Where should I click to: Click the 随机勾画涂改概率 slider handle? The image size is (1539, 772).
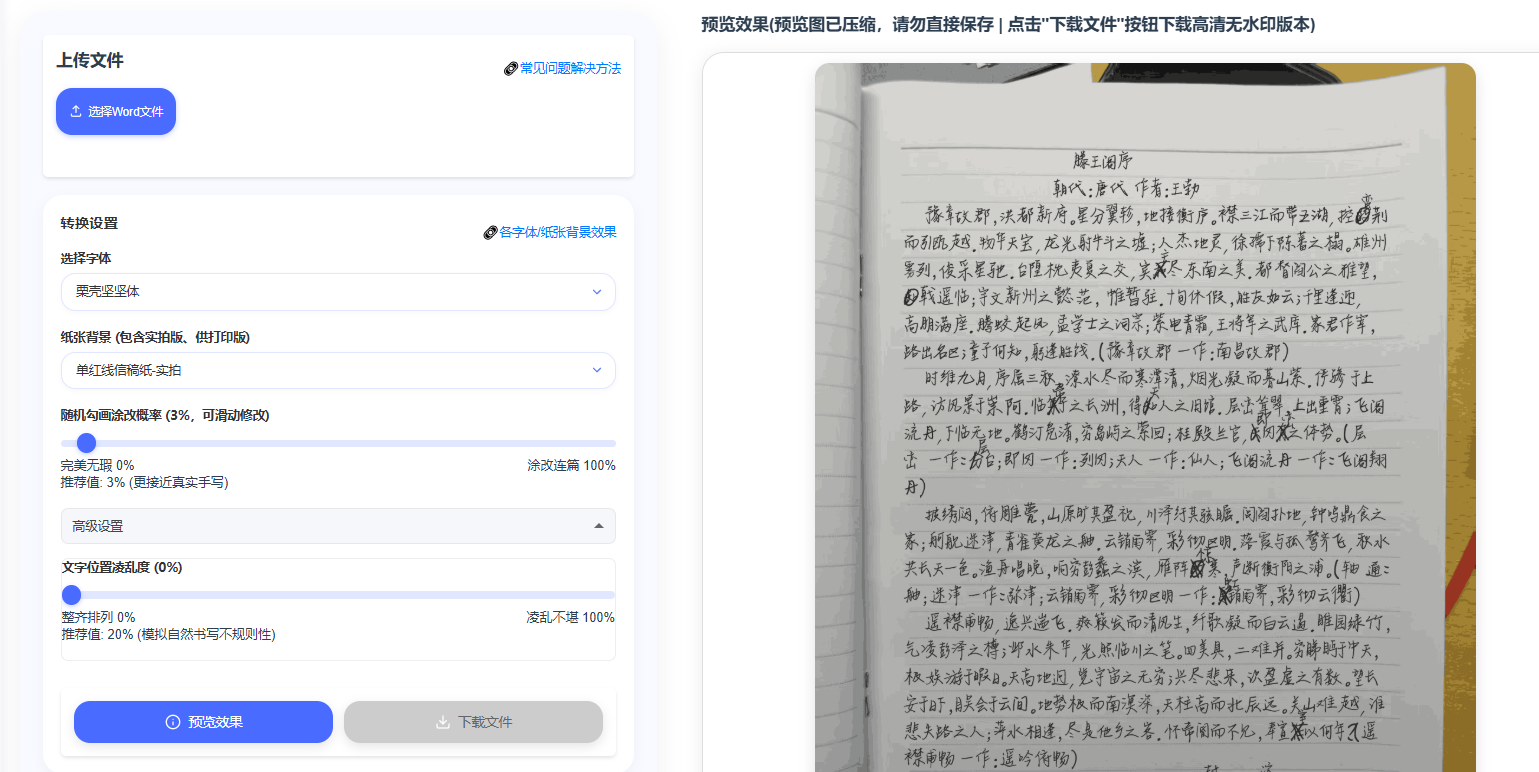point(87,443)
